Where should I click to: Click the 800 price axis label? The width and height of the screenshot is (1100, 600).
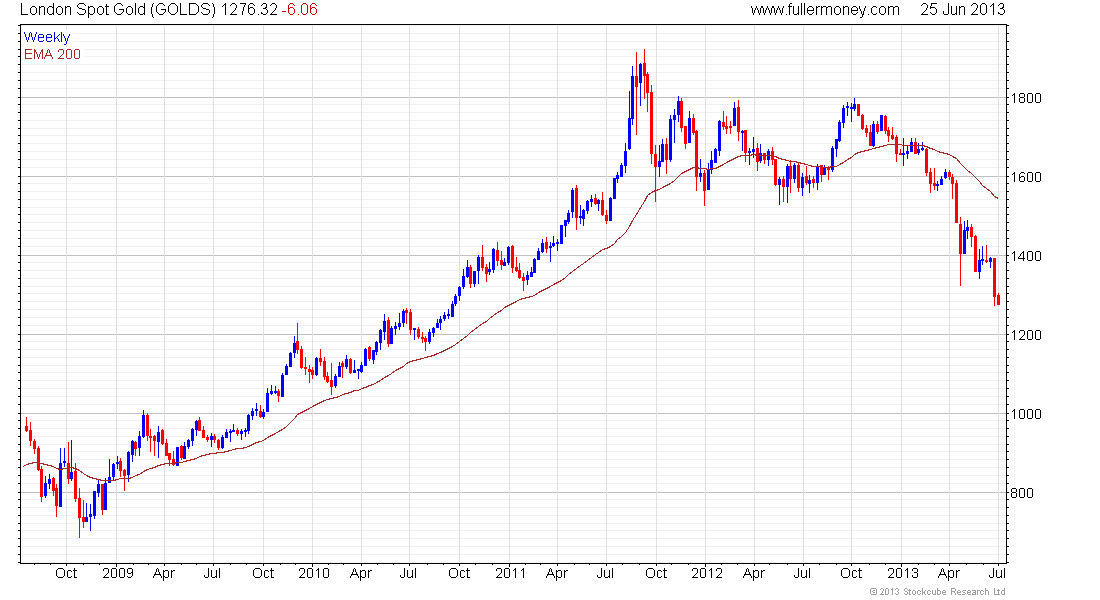1022,493
